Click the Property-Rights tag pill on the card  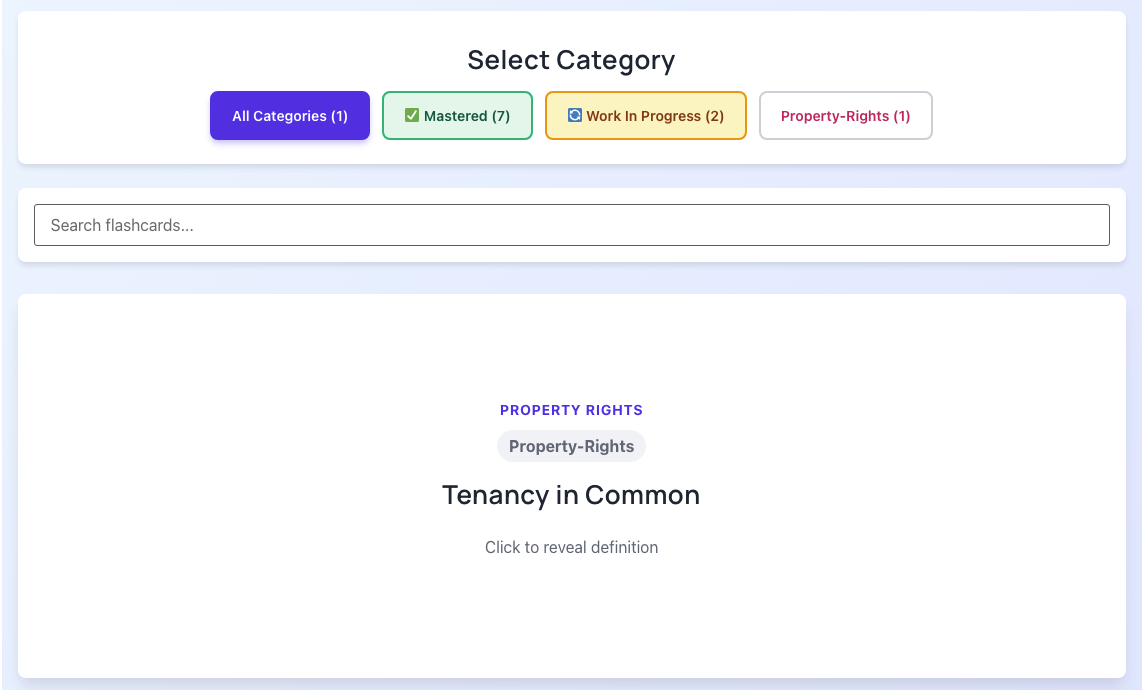pos(571,446)
